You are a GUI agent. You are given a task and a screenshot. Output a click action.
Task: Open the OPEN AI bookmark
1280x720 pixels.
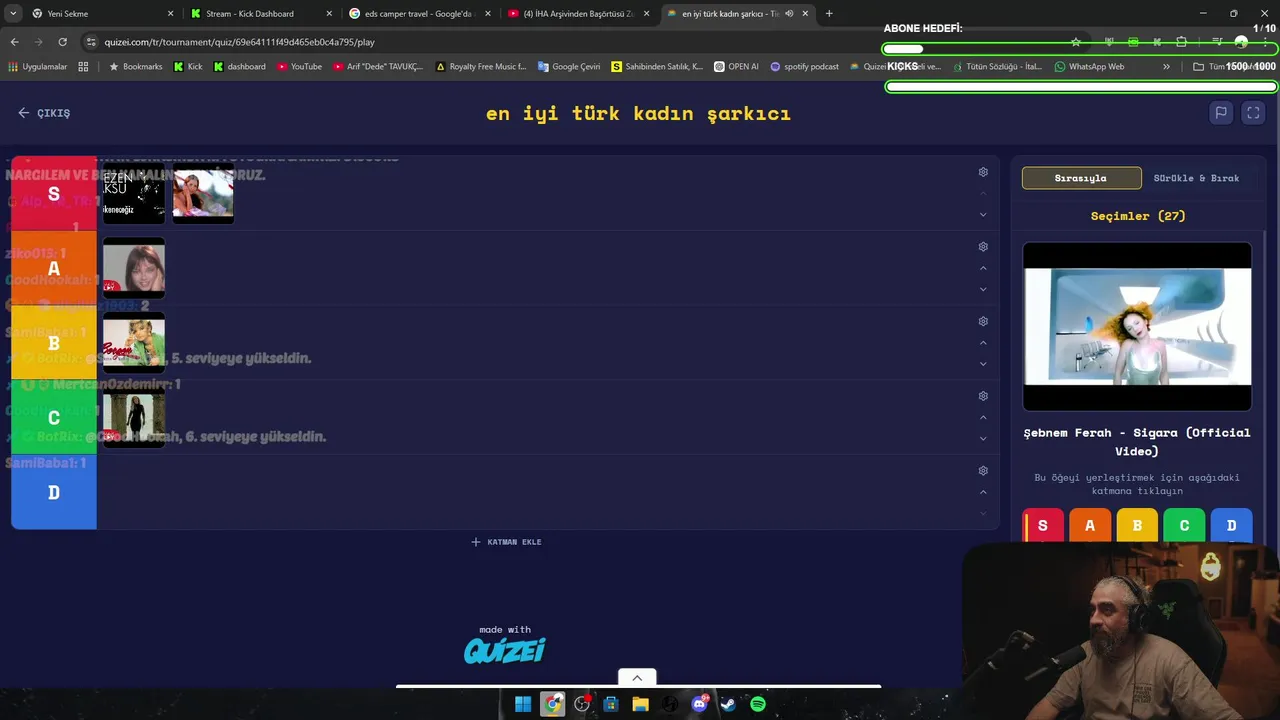click(736, 67)
